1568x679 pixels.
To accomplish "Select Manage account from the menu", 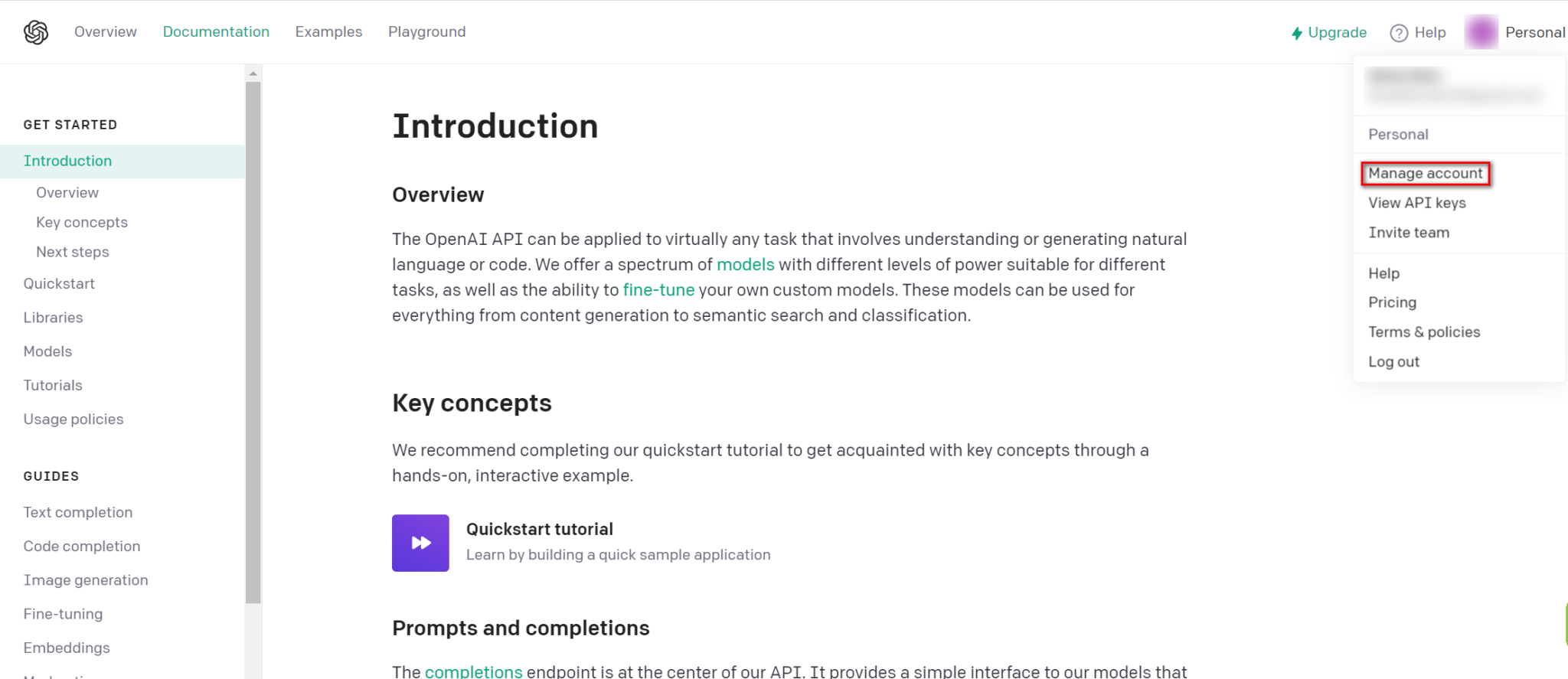I will pos(1425,174).
